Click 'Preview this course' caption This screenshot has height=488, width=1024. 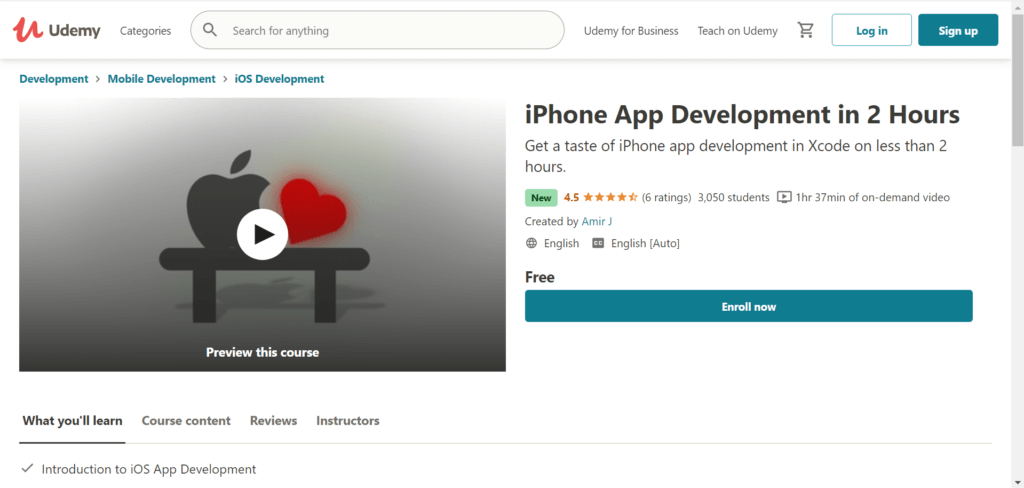point(263,352)
